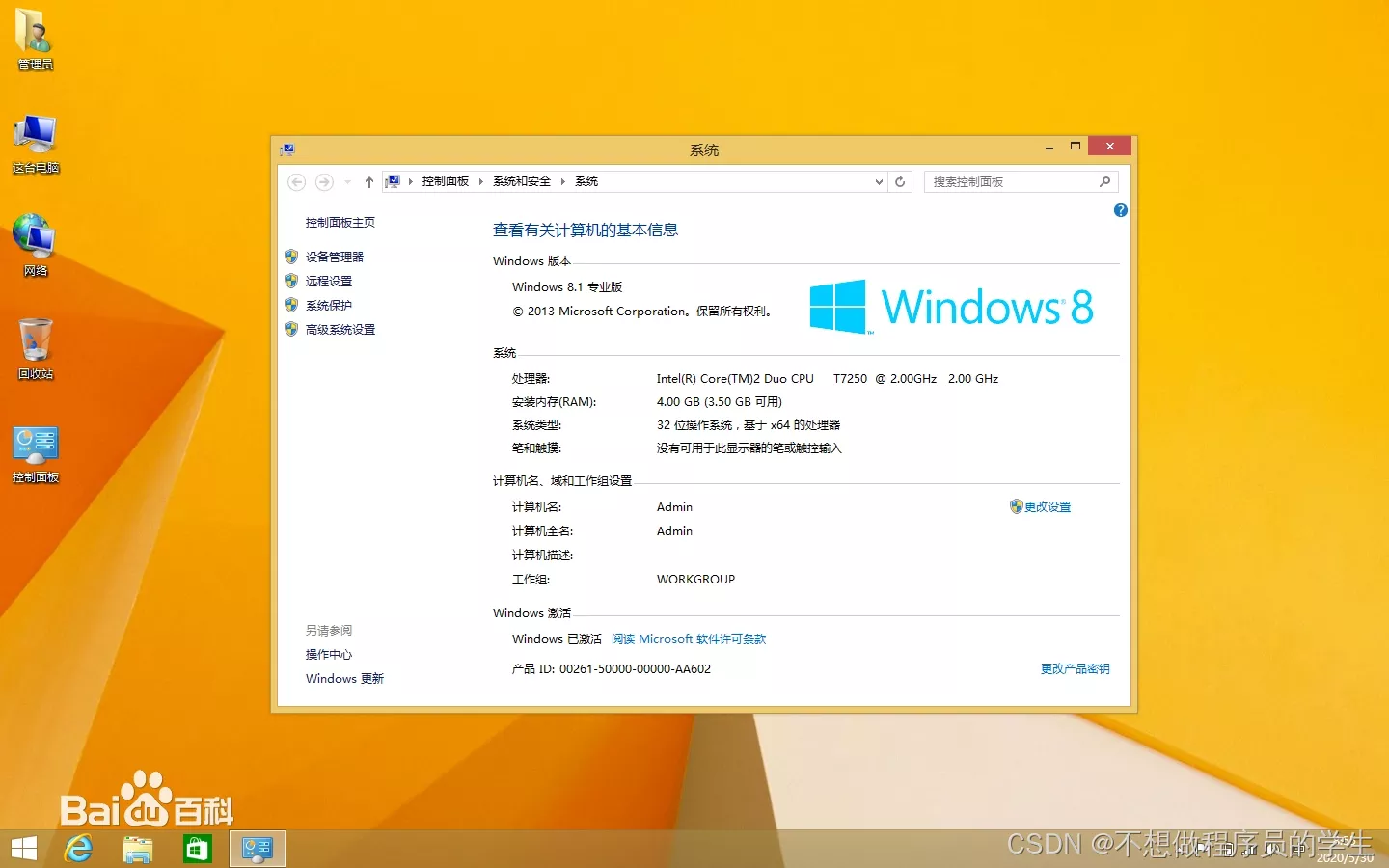
Task: Maximize the 系统 window
Action: click(1075, 147)
